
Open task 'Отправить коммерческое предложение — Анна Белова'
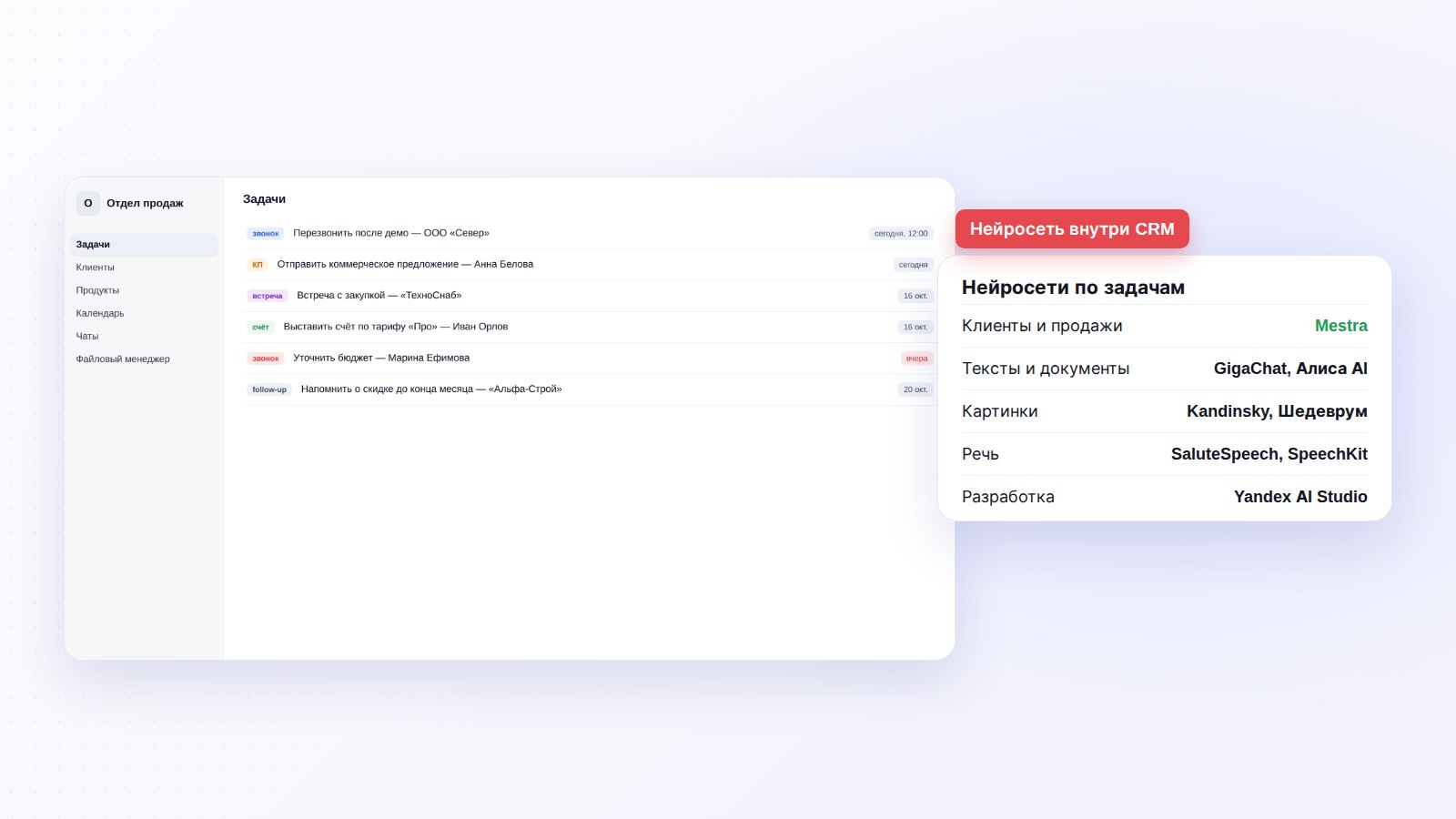click(590, 264)
